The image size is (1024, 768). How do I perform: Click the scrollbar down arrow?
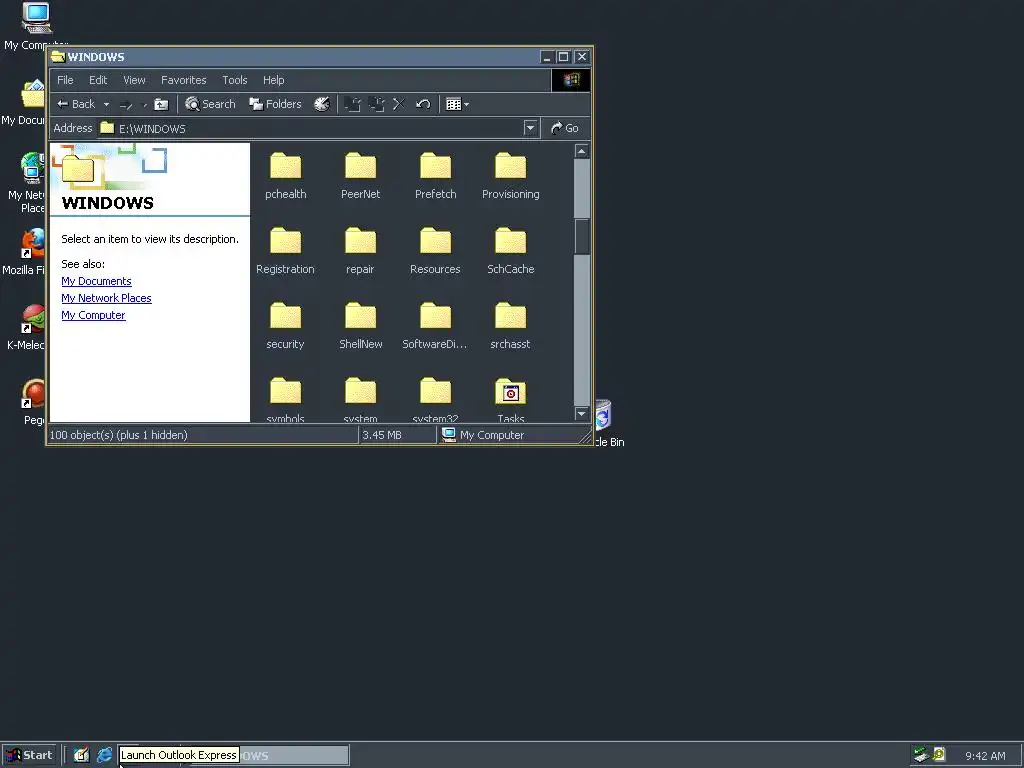coord(581,413)
